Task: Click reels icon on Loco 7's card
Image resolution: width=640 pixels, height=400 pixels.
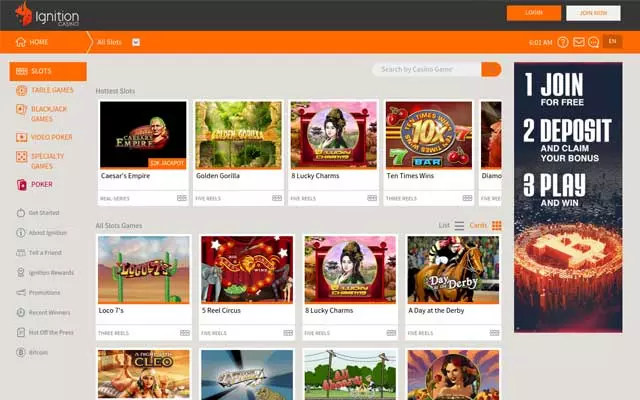Action: coord(185,333)
